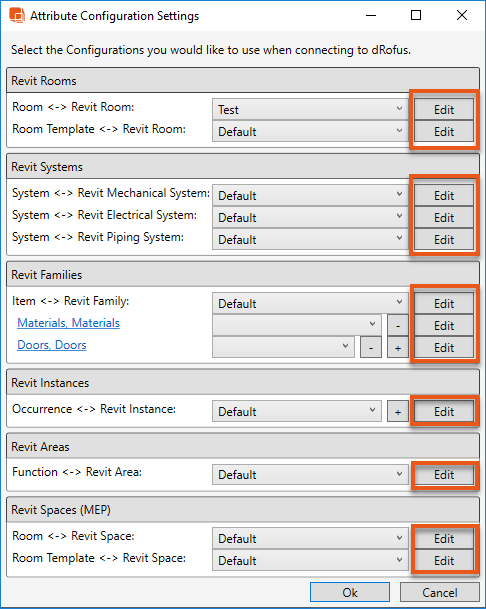This screenshot has height=609, width=486.
Task: Click plus button beside Occurrence Revit Instance
Action: click(x=398, y=412)
